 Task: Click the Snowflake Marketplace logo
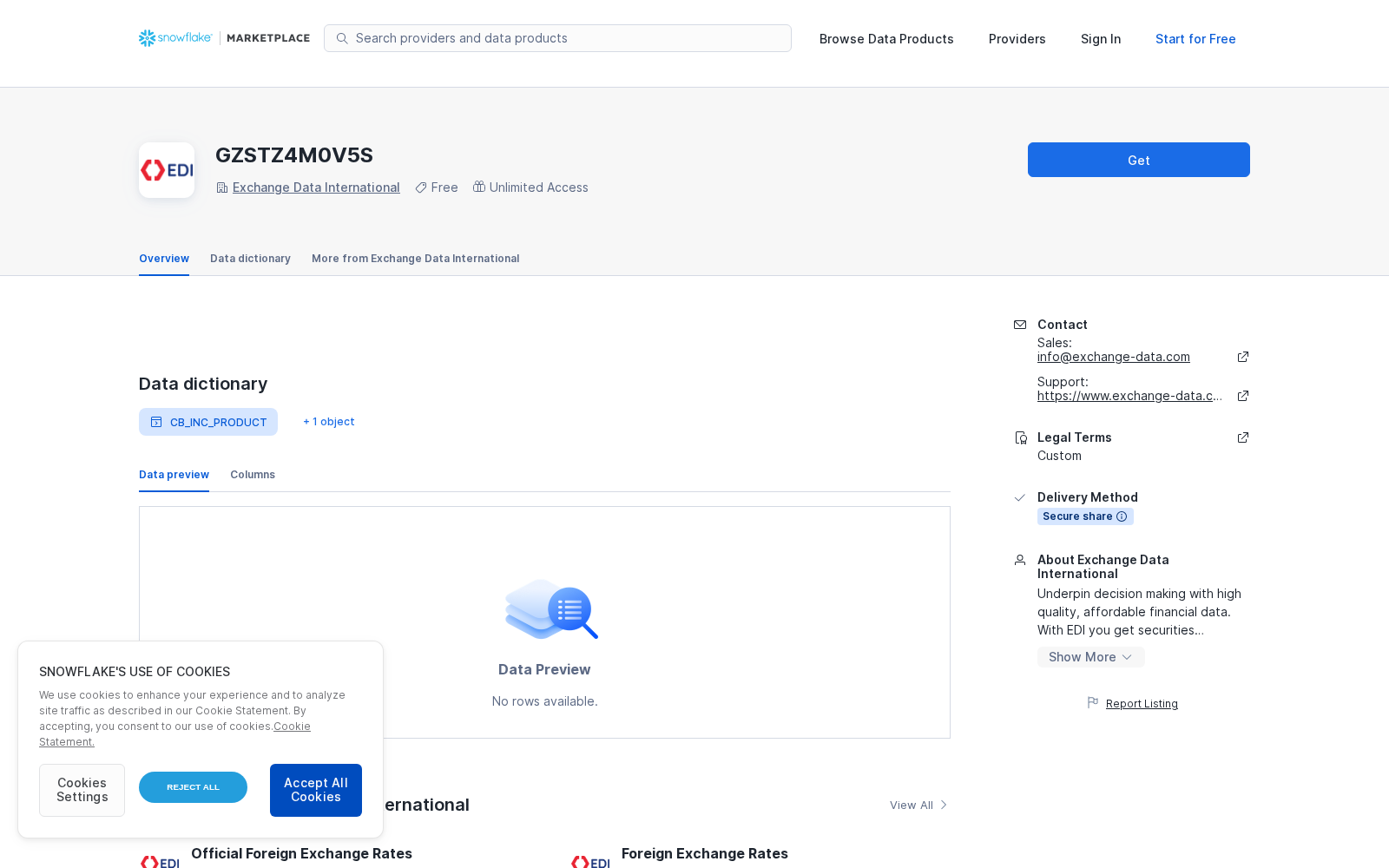224,38
